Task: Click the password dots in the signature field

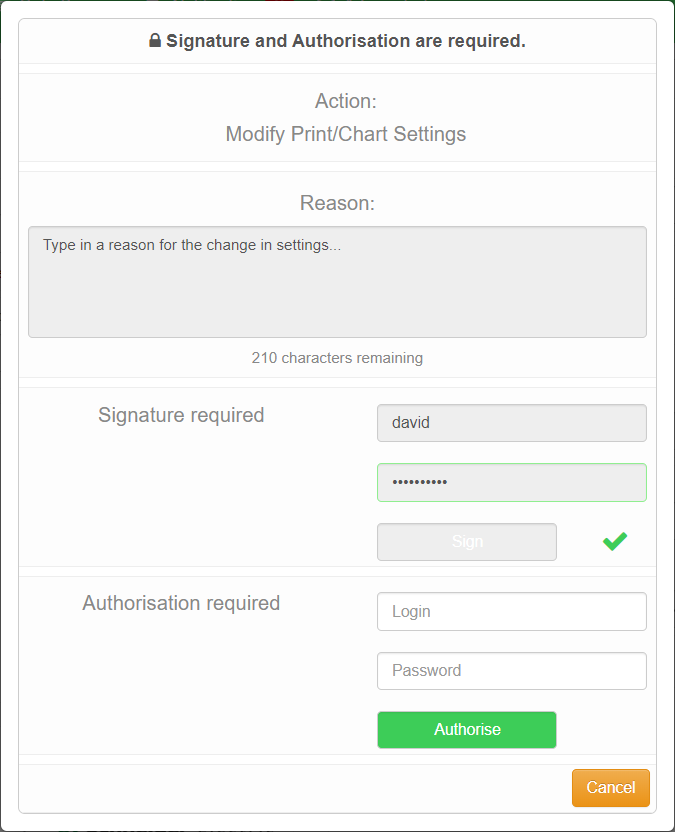Action: [420, 482]
